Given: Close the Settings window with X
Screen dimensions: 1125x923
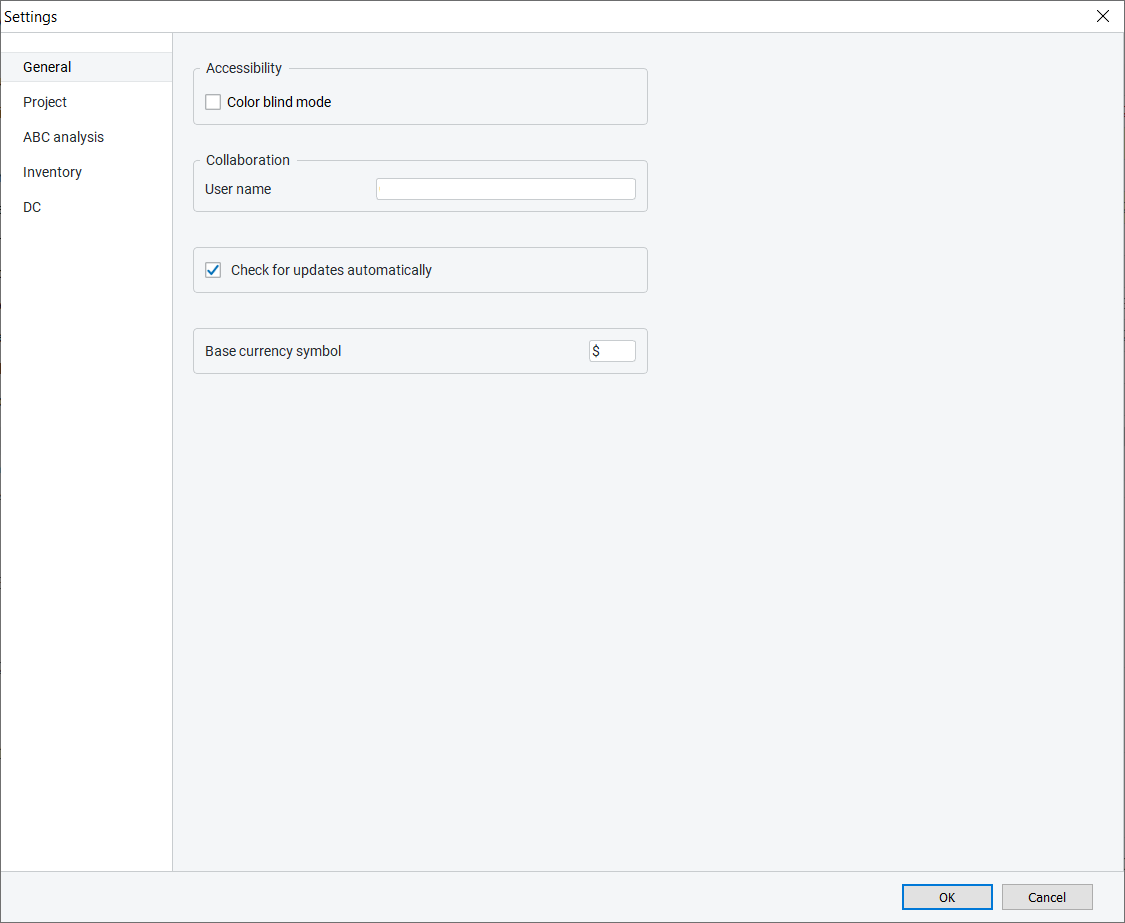Looking at the screenshot, I should click(x=1103, y=16).
